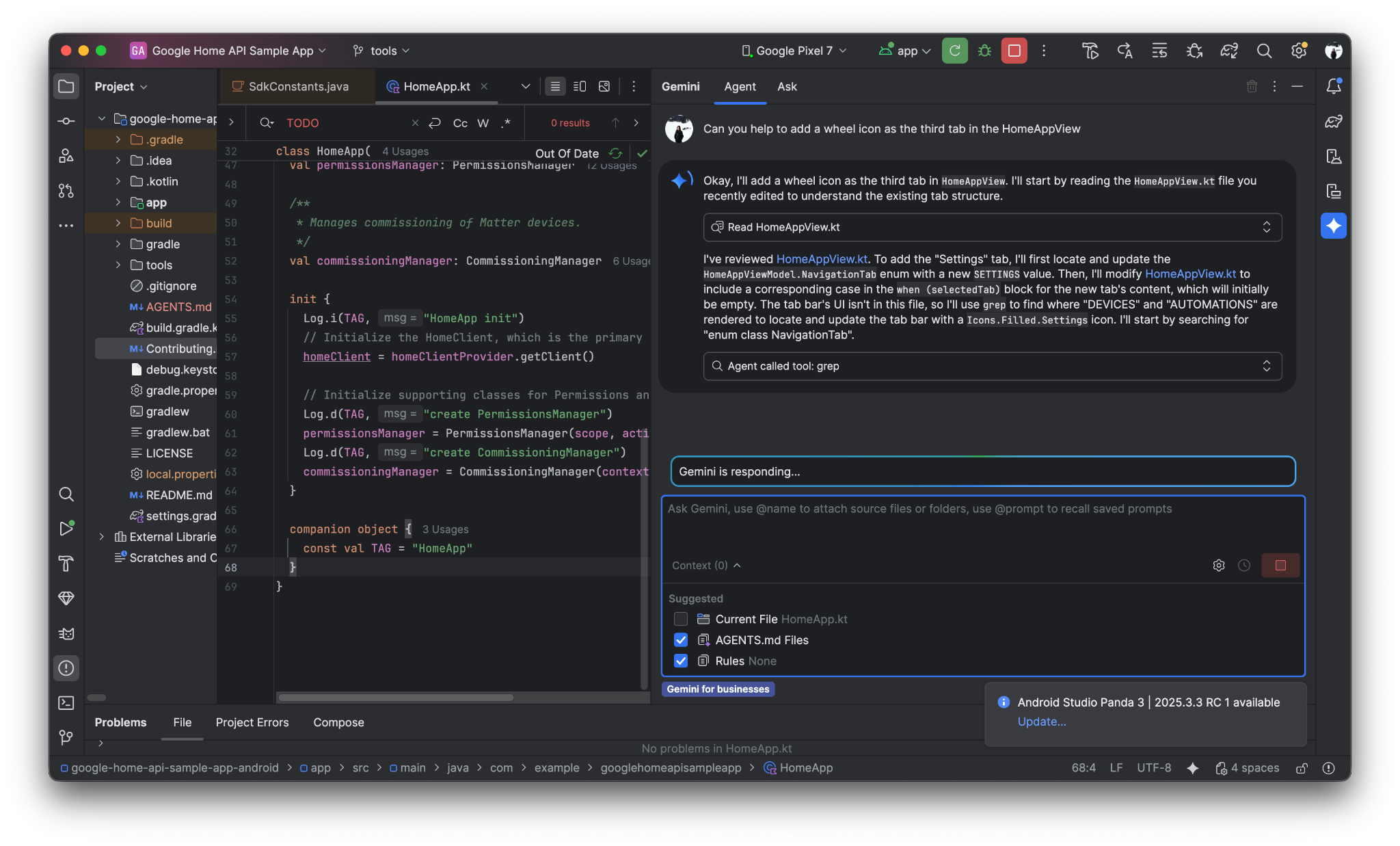Image resolution: width=1400 pixels, height=846 pixels.
Task: Open the Problems exclamation tool window
Action: 66,668
